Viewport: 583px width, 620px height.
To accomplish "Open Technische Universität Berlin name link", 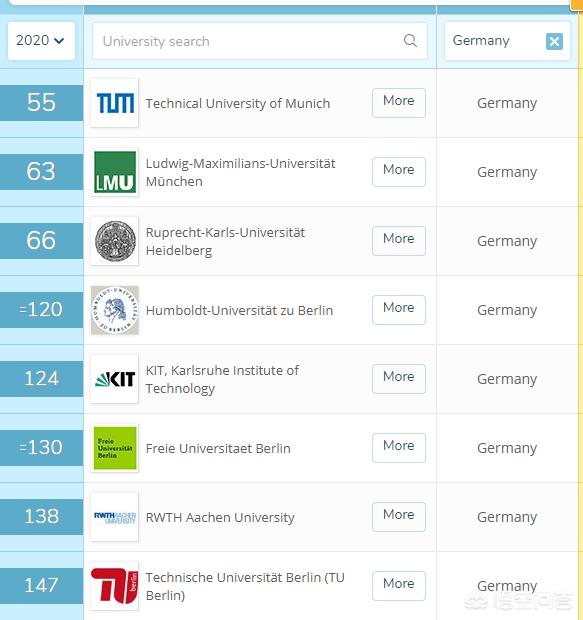I will [x=245, y=586].
